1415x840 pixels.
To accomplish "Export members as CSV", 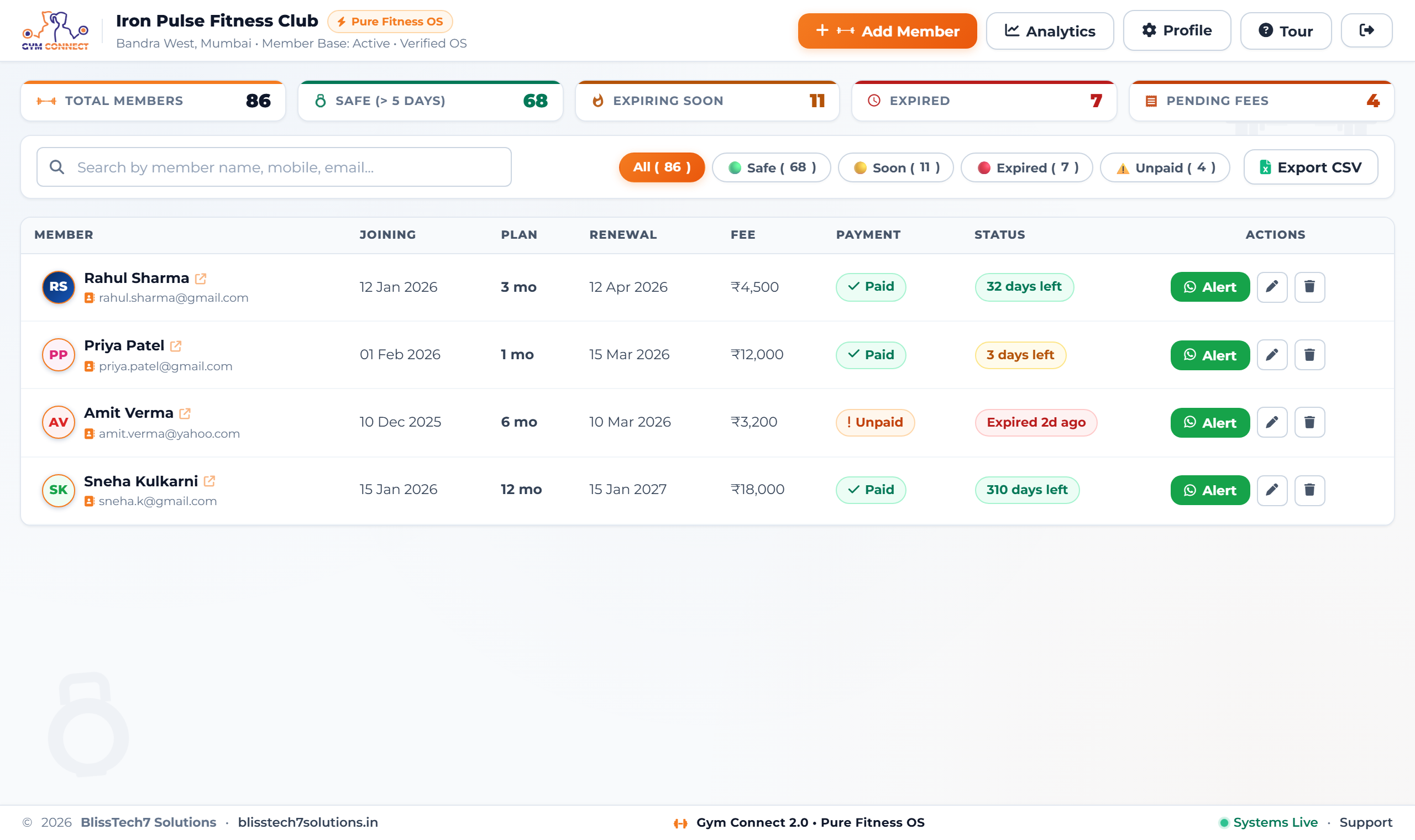I will 1311,167.
